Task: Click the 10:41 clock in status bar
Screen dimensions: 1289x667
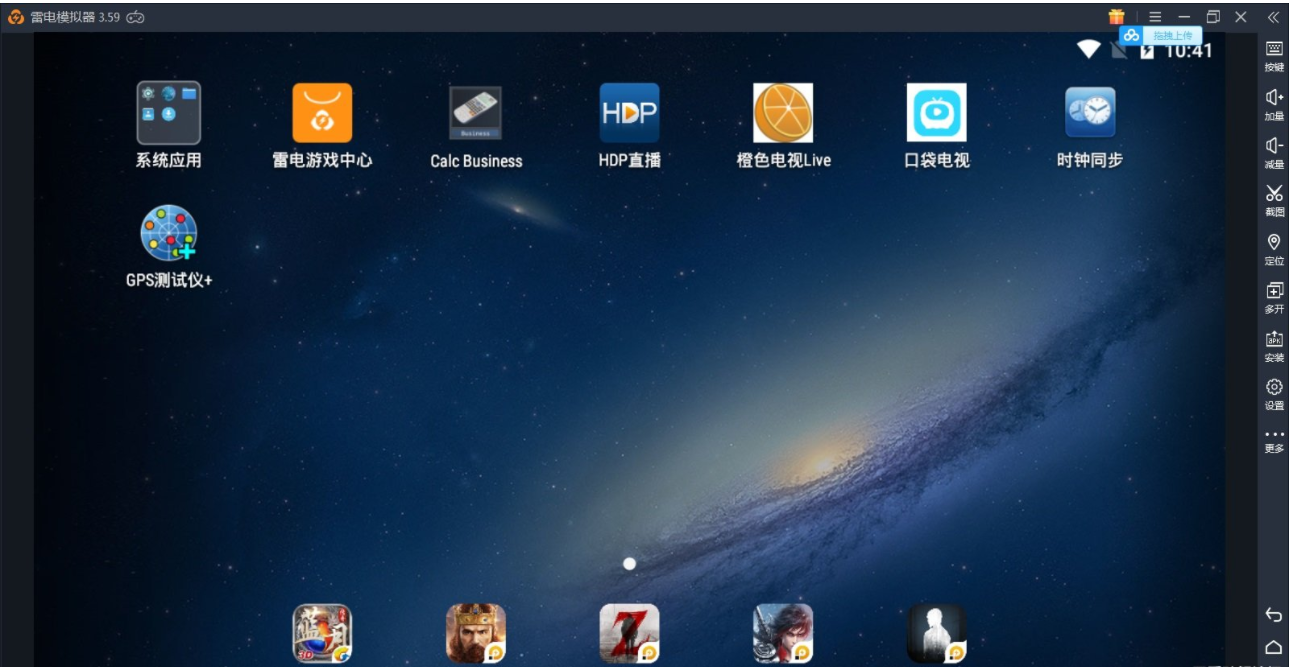Action: pyautogui.click(x=1188, y=50)
